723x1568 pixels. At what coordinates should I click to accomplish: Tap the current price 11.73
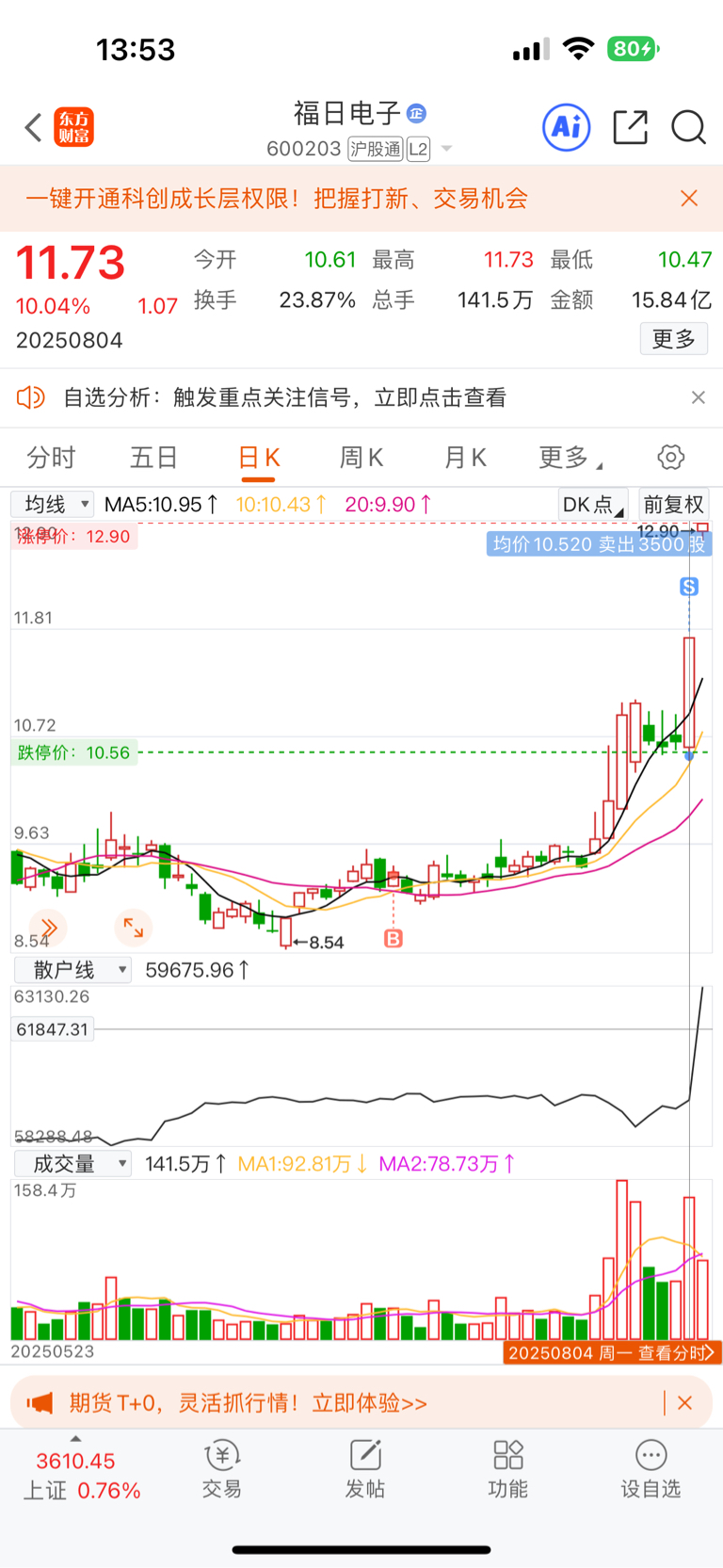[71, 263]
